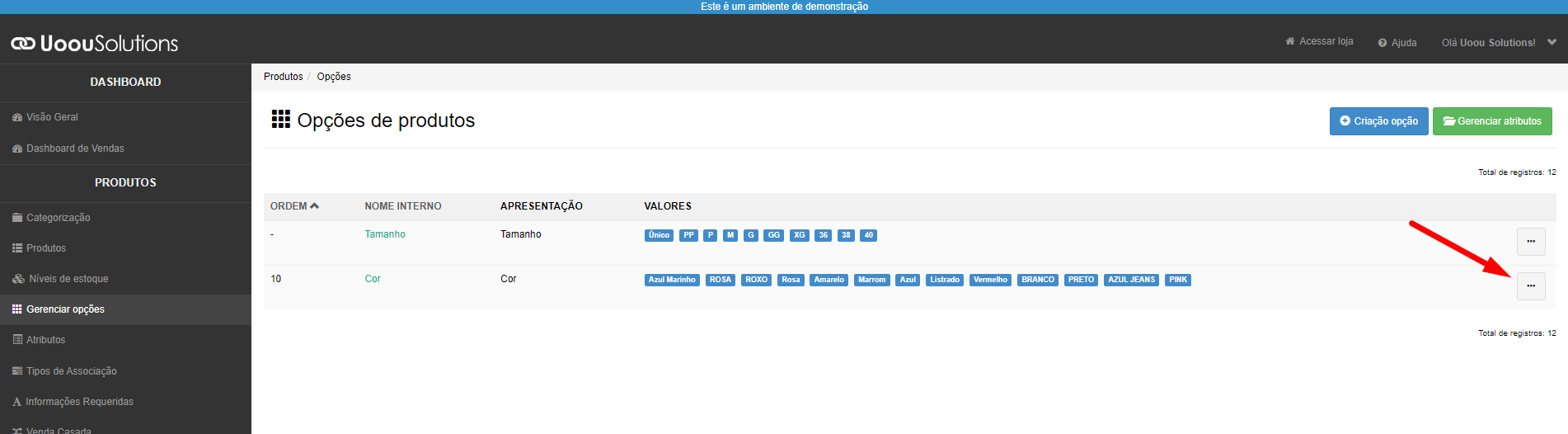Image resolution: width=1568 pixels, height=434 pixels.
Task: Click the folder icon in Gerenciar atributos
Action: point(1449,121)
